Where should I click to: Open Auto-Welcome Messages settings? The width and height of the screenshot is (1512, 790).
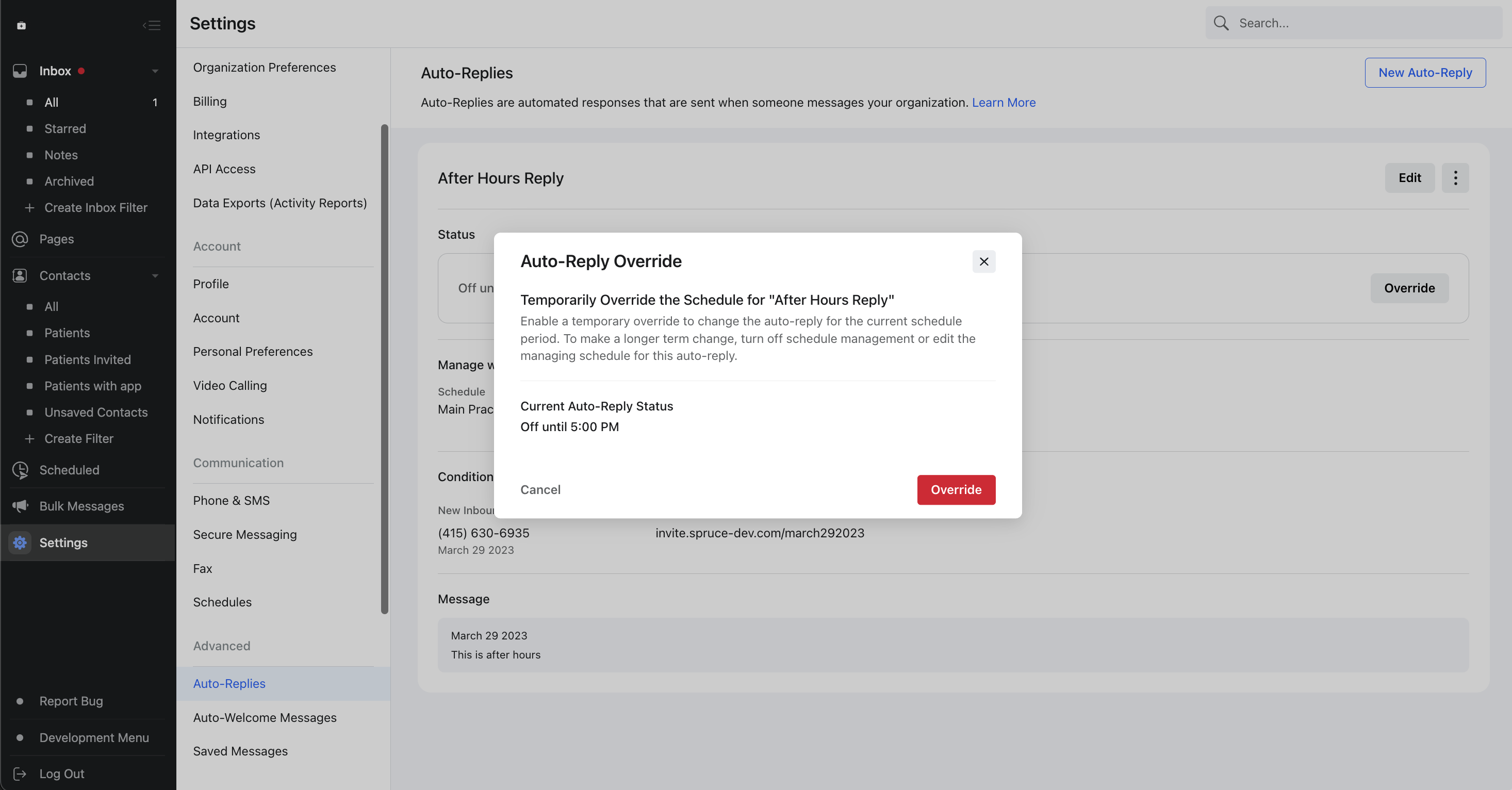(265, 717)
